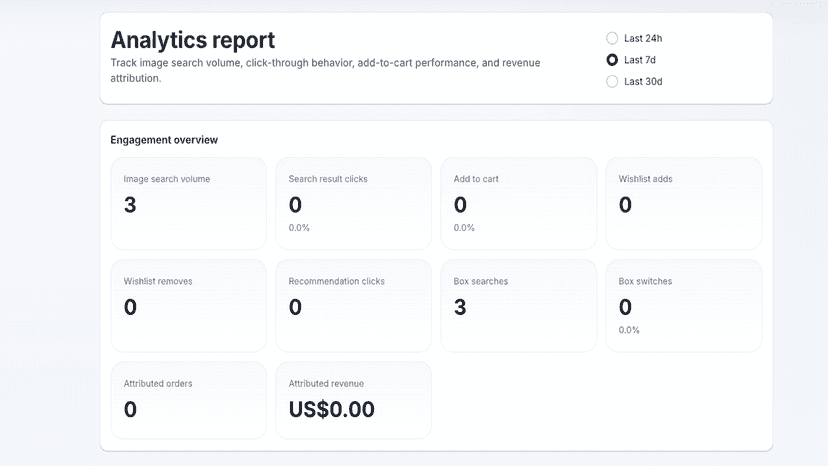Click the value 3 under Image search volume
This screenshot has width=828, height=466.
(130, 205)
